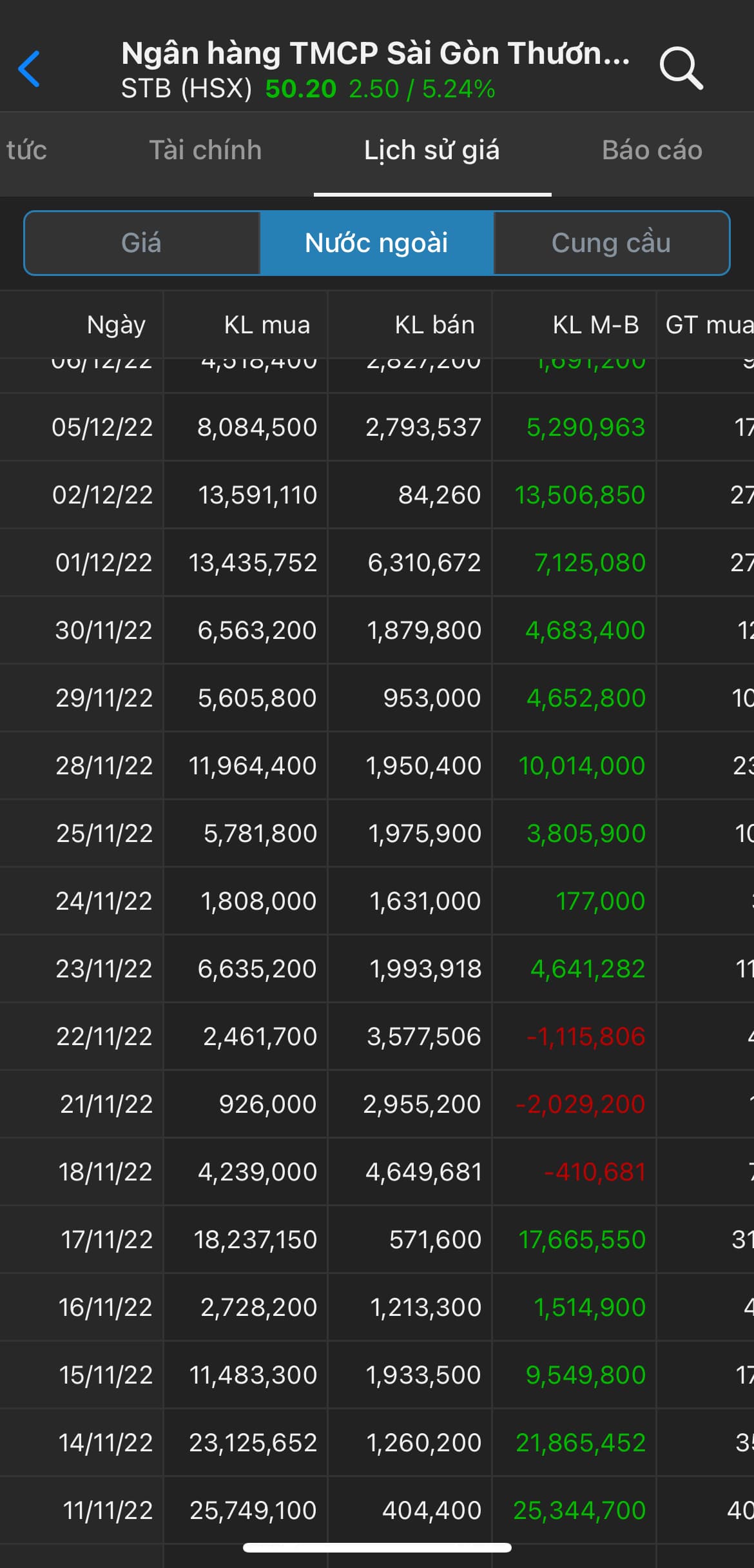Open the search magnifier icon

pyautogui.click(x=681, y=68)
